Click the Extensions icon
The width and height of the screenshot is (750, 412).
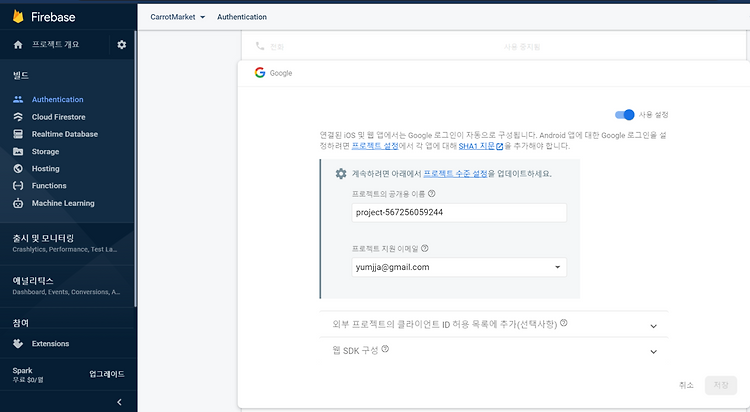(x=18, y=344)
